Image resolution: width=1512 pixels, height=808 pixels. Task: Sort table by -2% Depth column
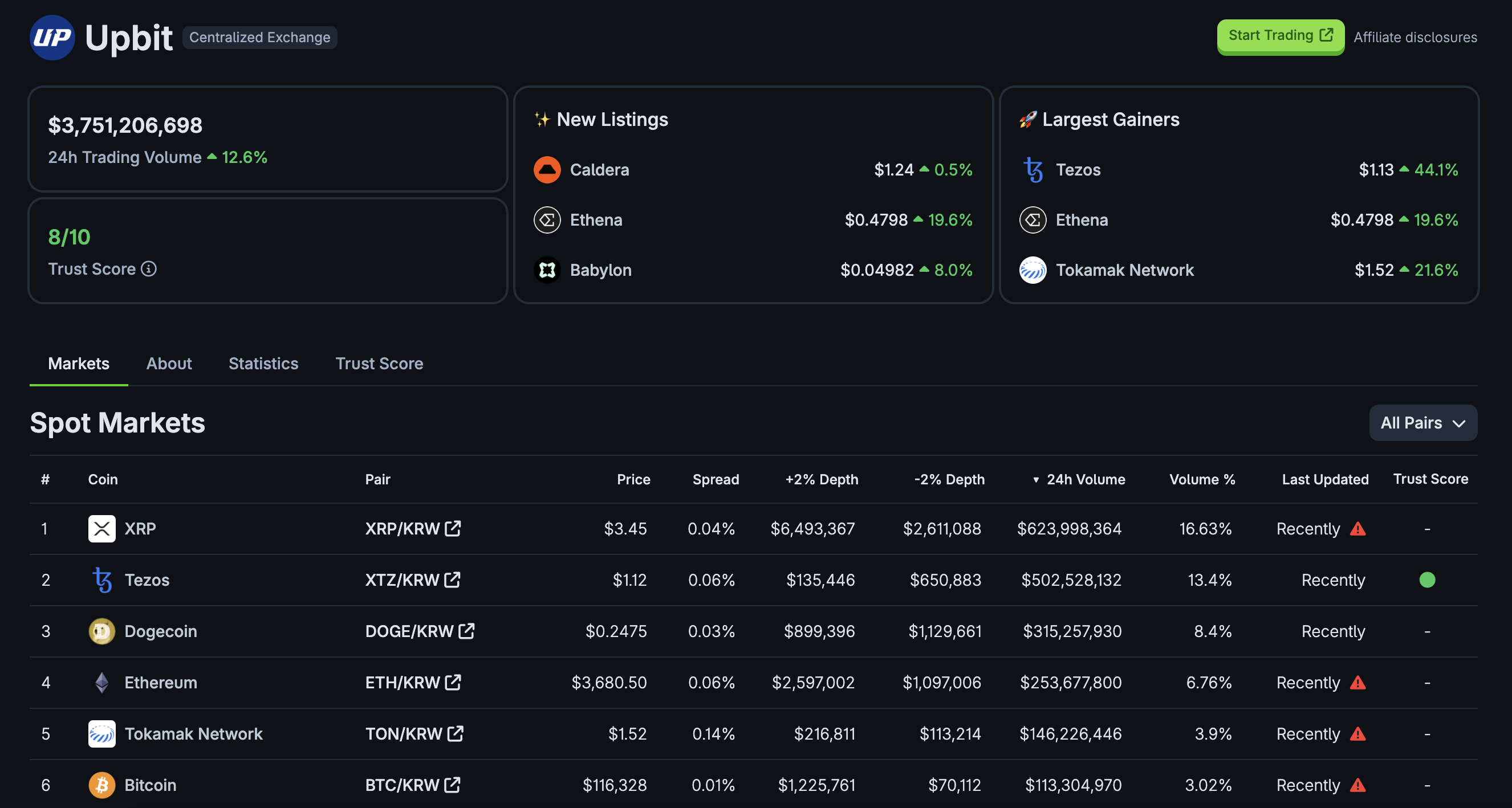pyautogui.click(x=949, y=479)
